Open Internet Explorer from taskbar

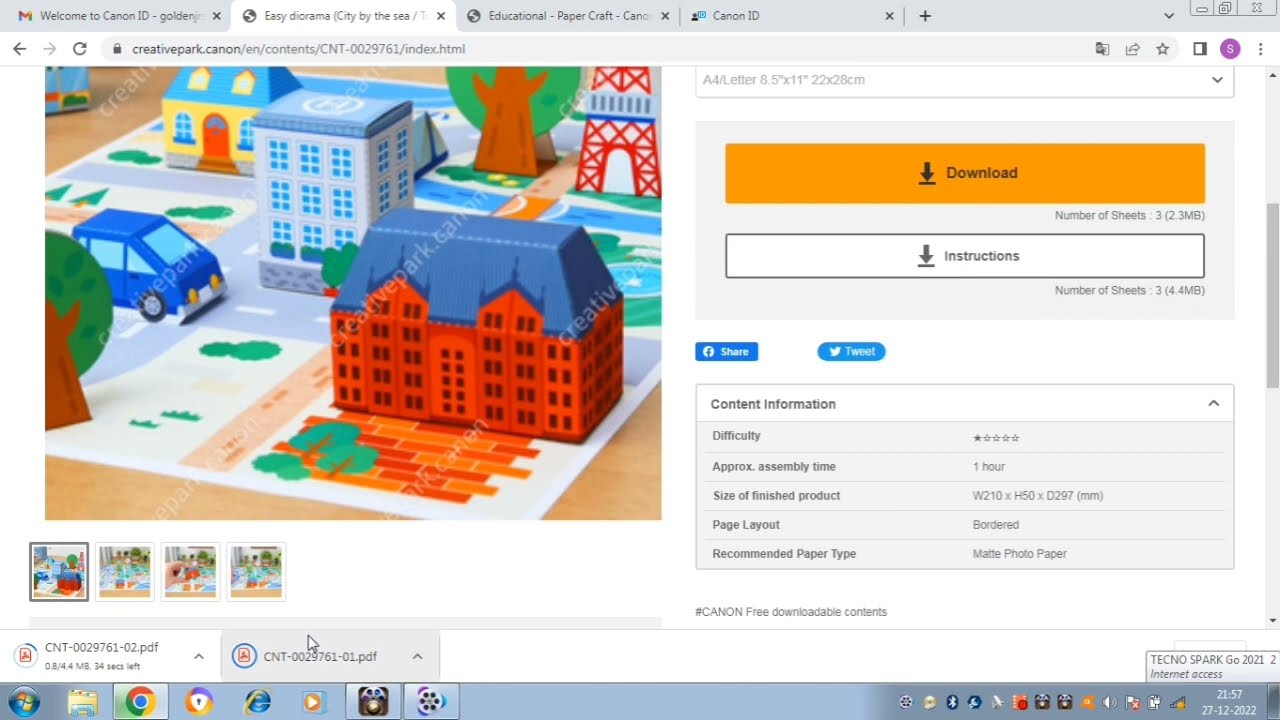coord(258,702)
